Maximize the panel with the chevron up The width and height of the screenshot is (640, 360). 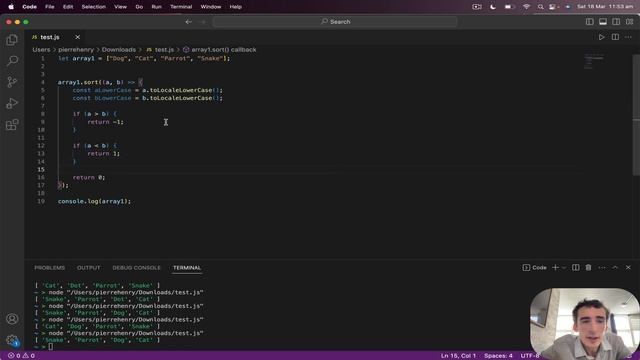[x=615, y=267]
